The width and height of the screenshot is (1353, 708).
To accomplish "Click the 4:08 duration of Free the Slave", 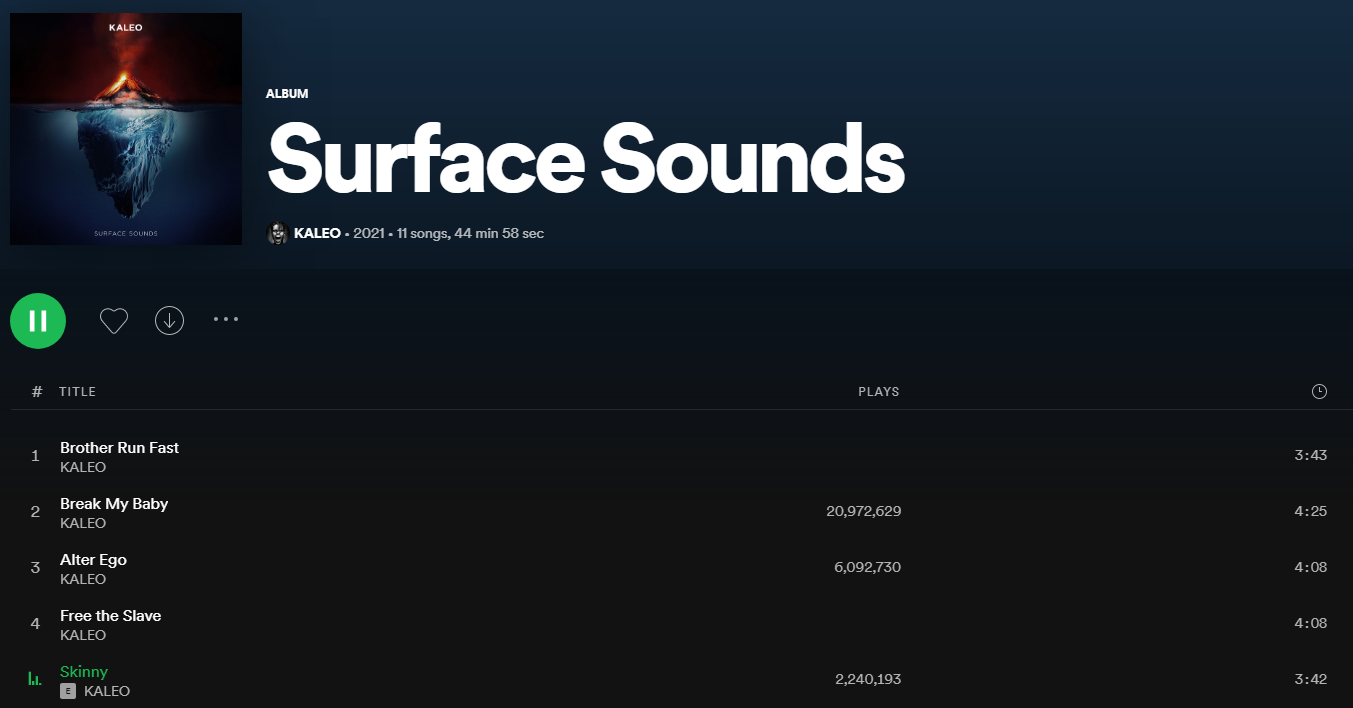I will coord(1310,623).
